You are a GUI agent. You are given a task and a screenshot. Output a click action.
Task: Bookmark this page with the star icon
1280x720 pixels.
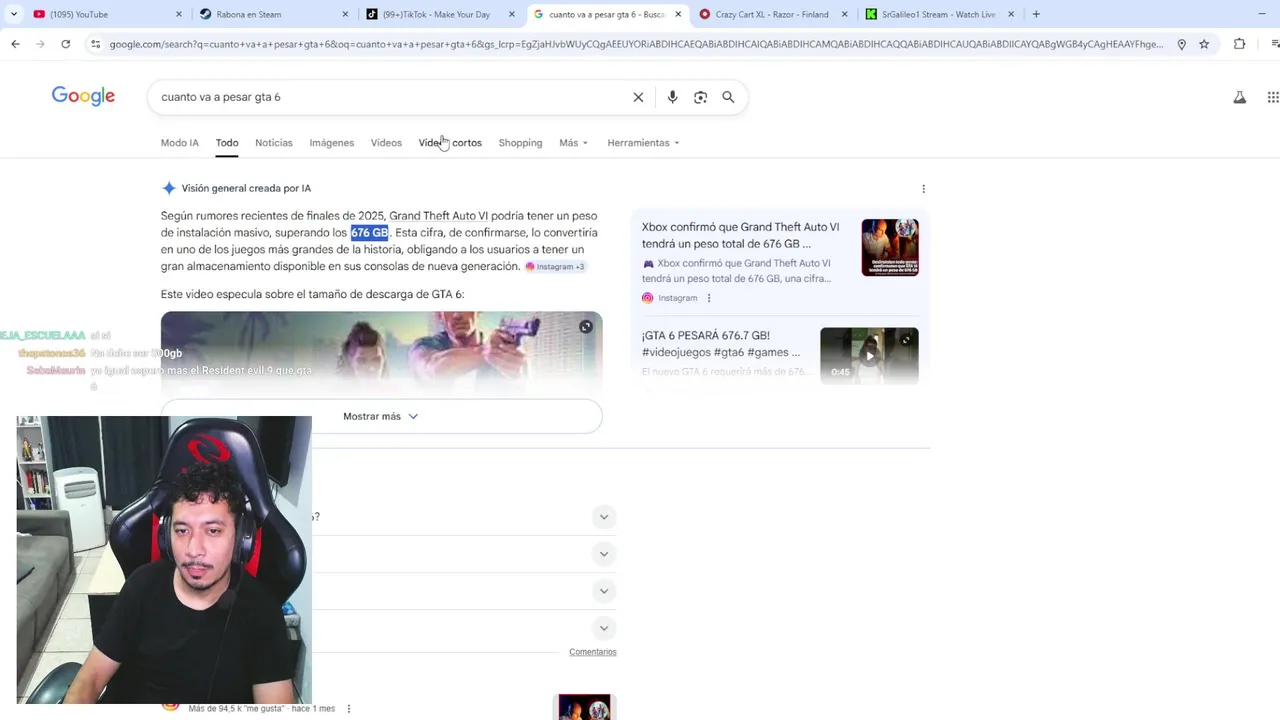1204,44
